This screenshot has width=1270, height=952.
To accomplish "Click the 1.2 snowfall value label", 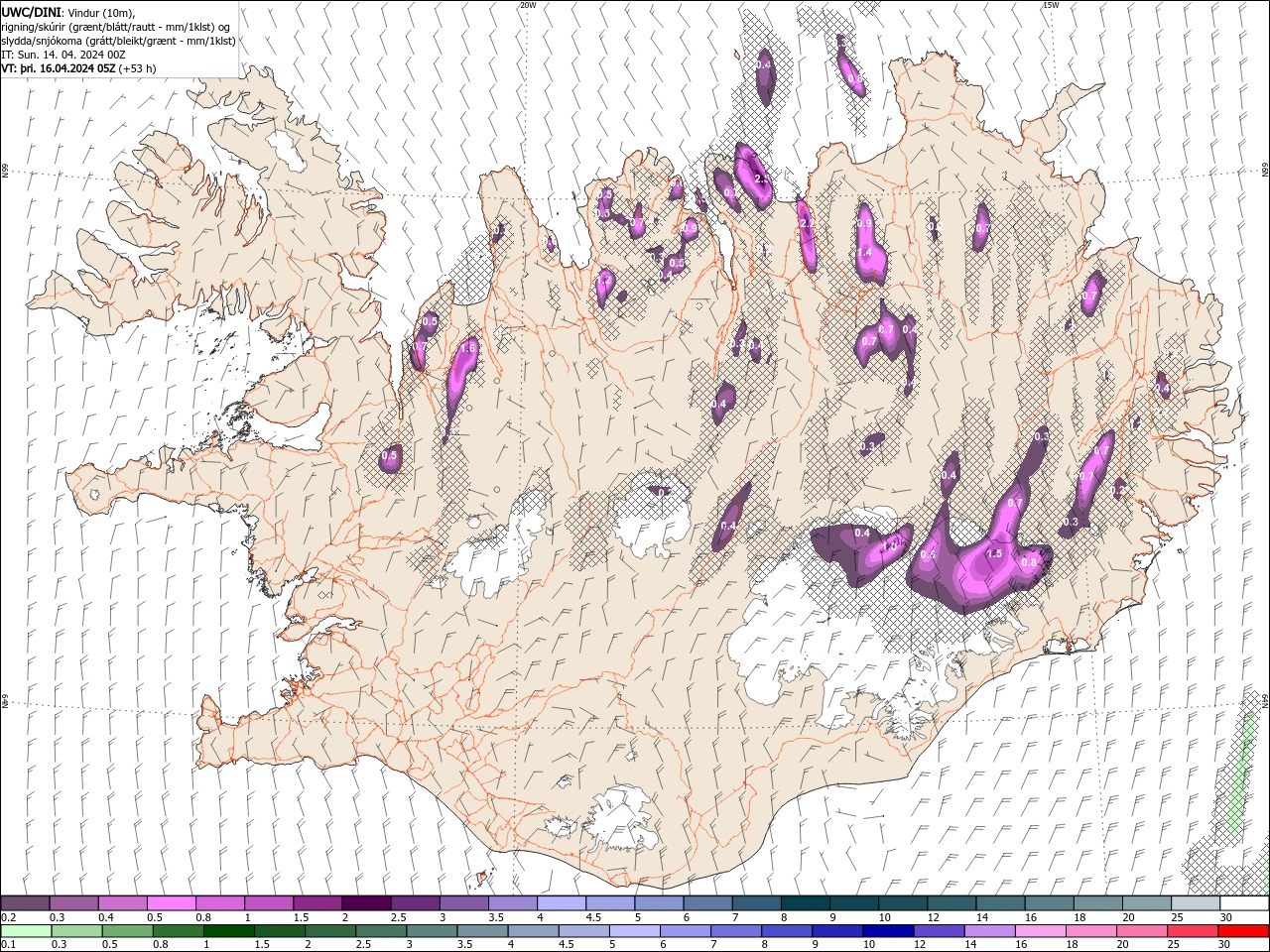I will coord(603,281).
